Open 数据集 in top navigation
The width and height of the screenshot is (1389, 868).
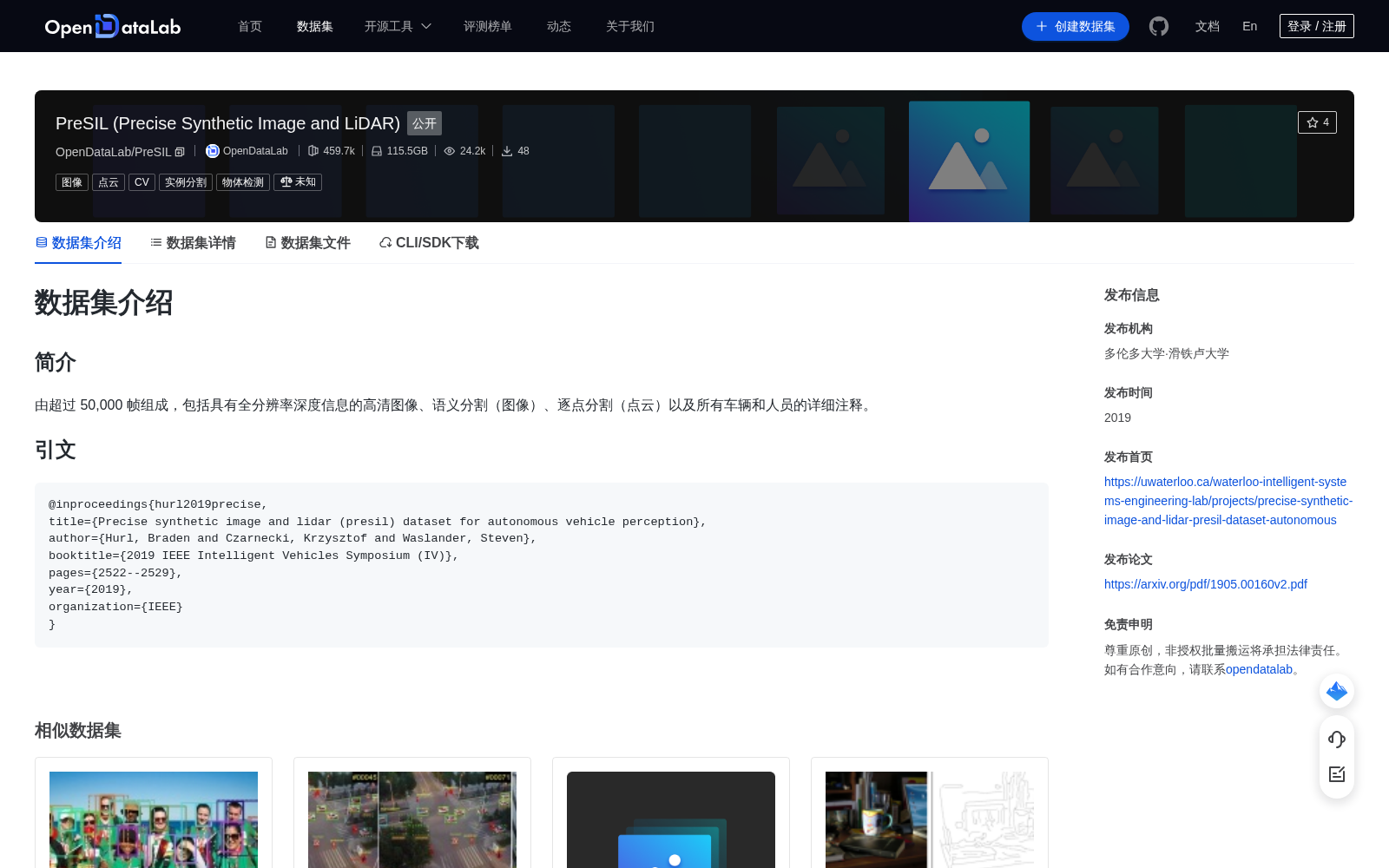coord(315,26)
